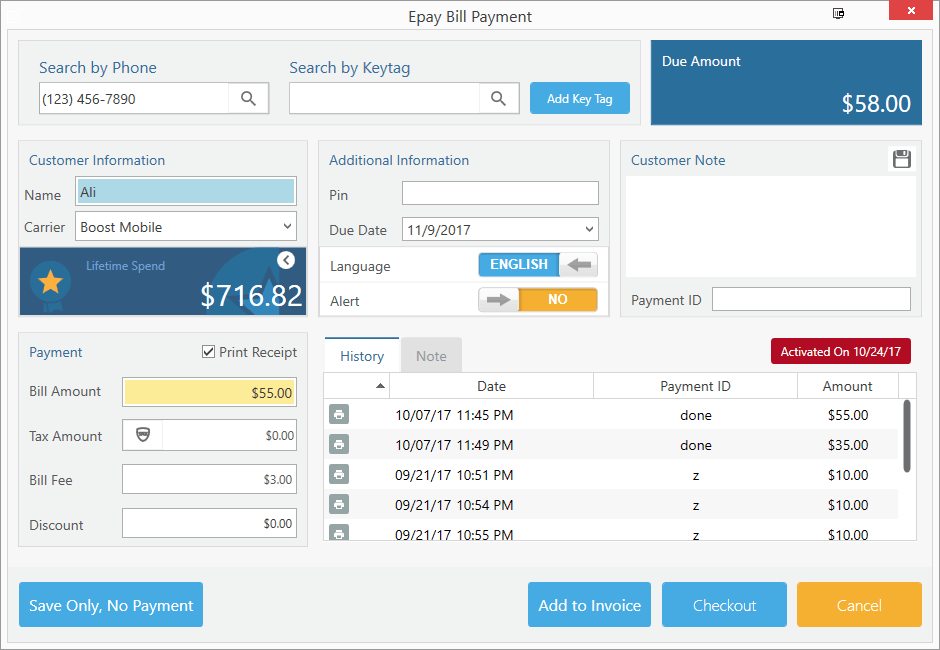Screen dimensions: 940x650
Task: Click the Checkout button
Action: 724,605
